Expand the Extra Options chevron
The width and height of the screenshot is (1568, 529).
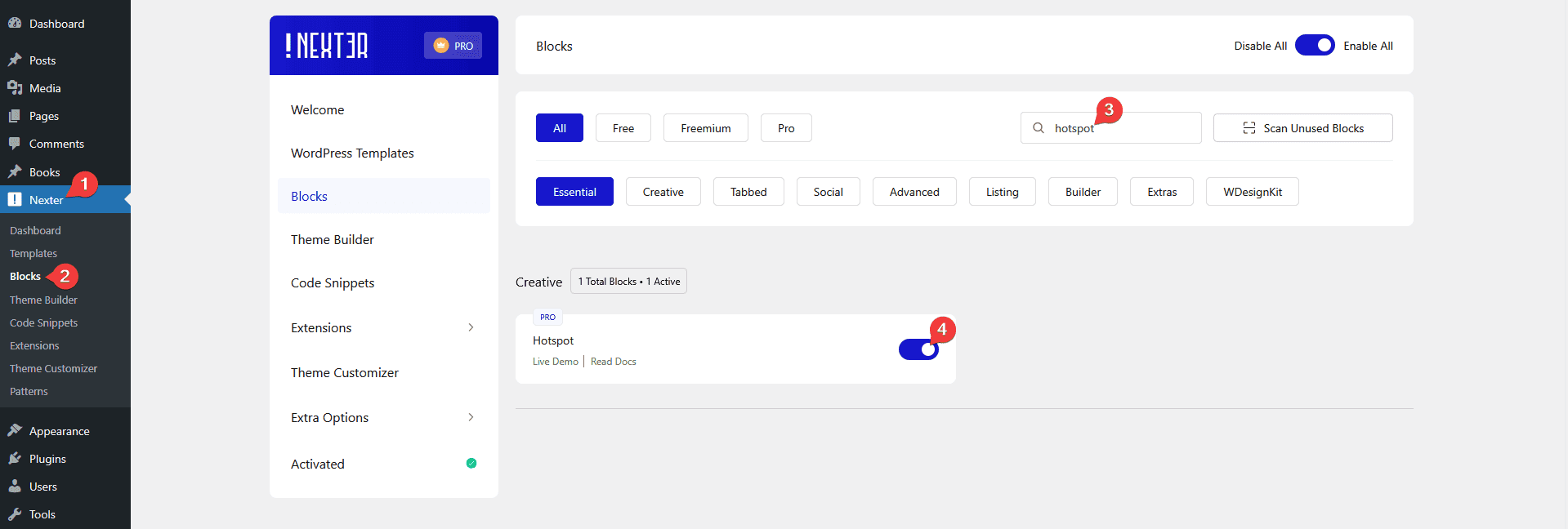pos(471,417)
